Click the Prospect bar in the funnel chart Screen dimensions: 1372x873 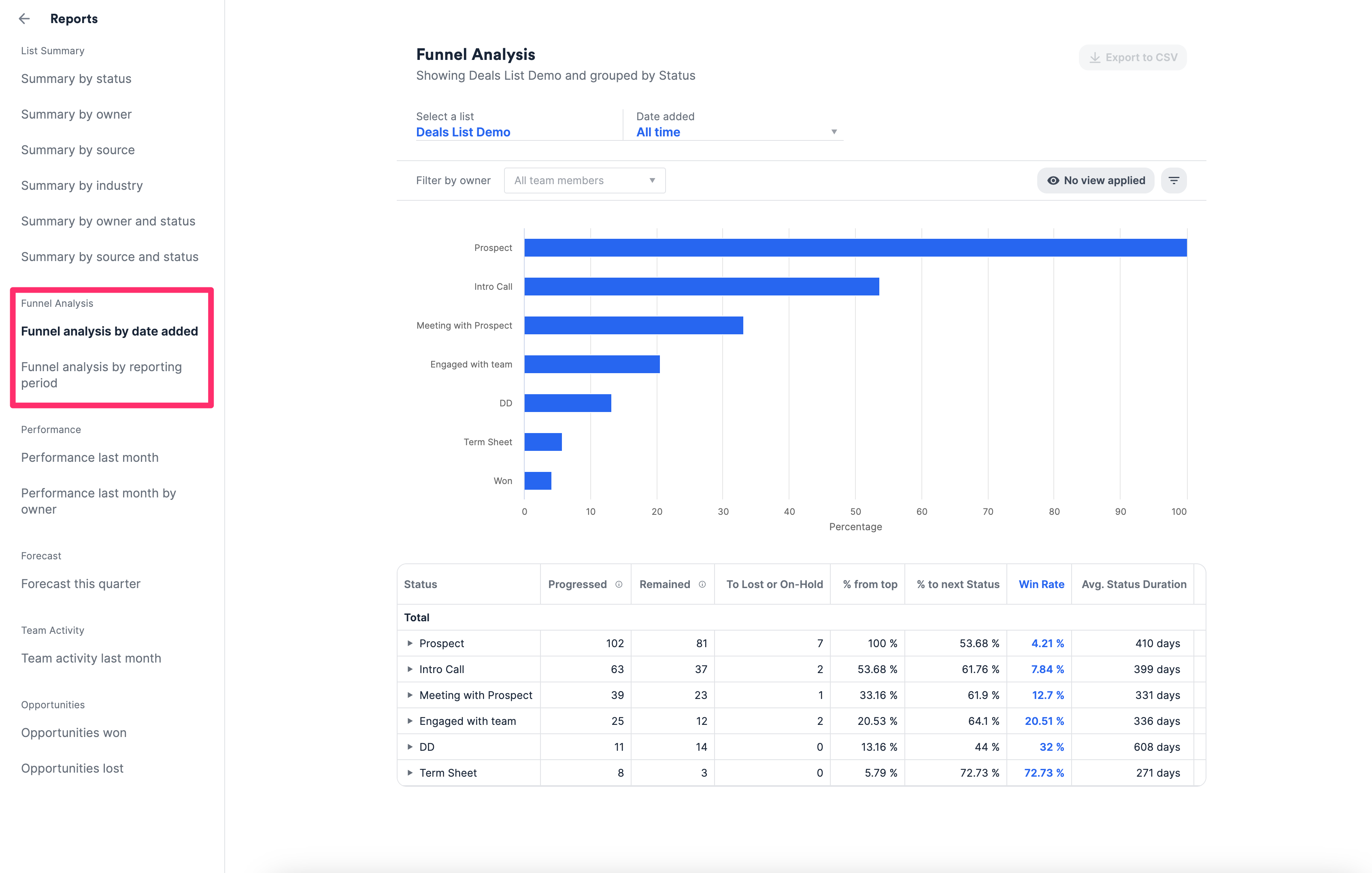point(855,247)
